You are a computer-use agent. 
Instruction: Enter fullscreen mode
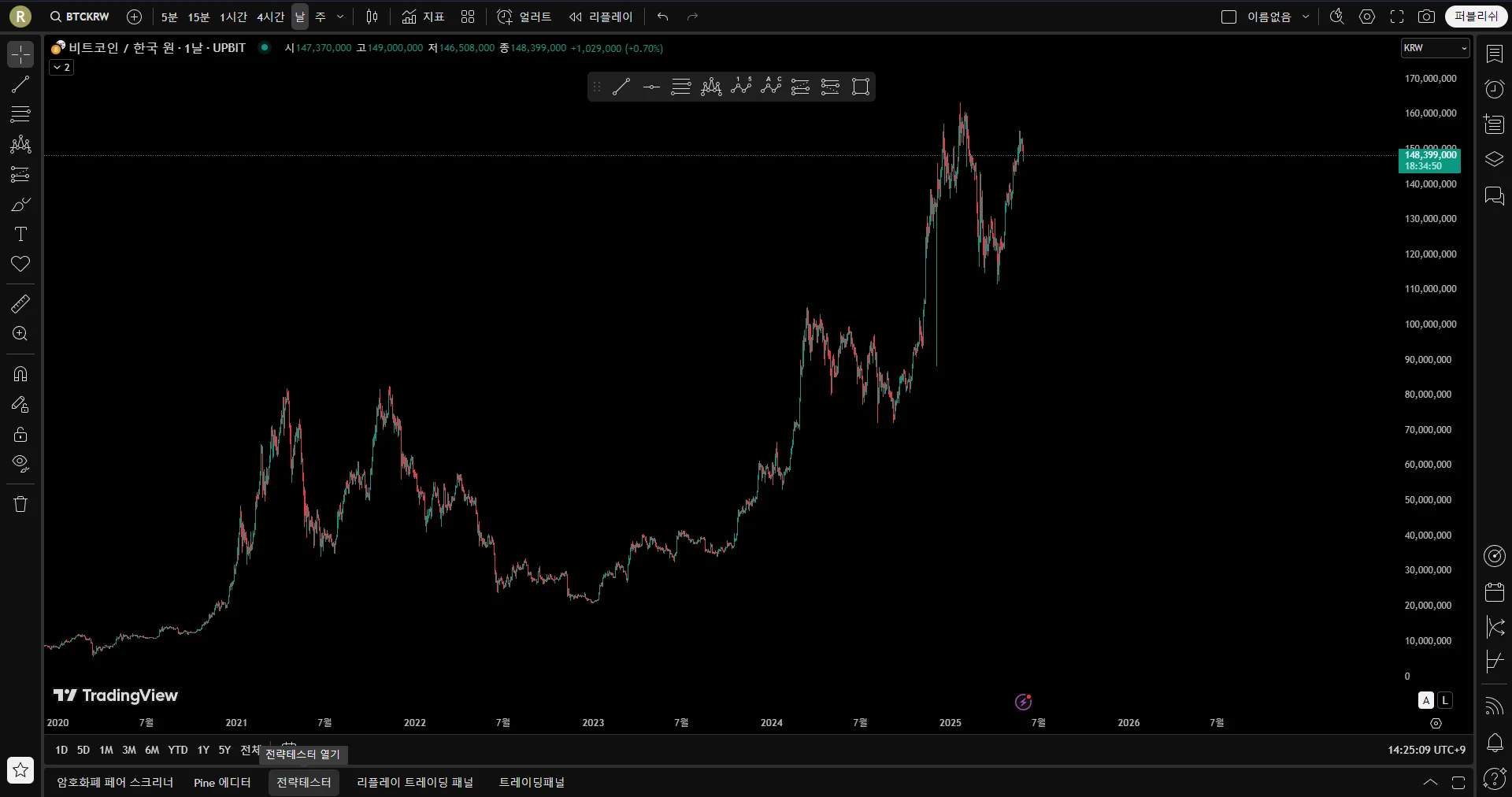(x=1397, y=17)
